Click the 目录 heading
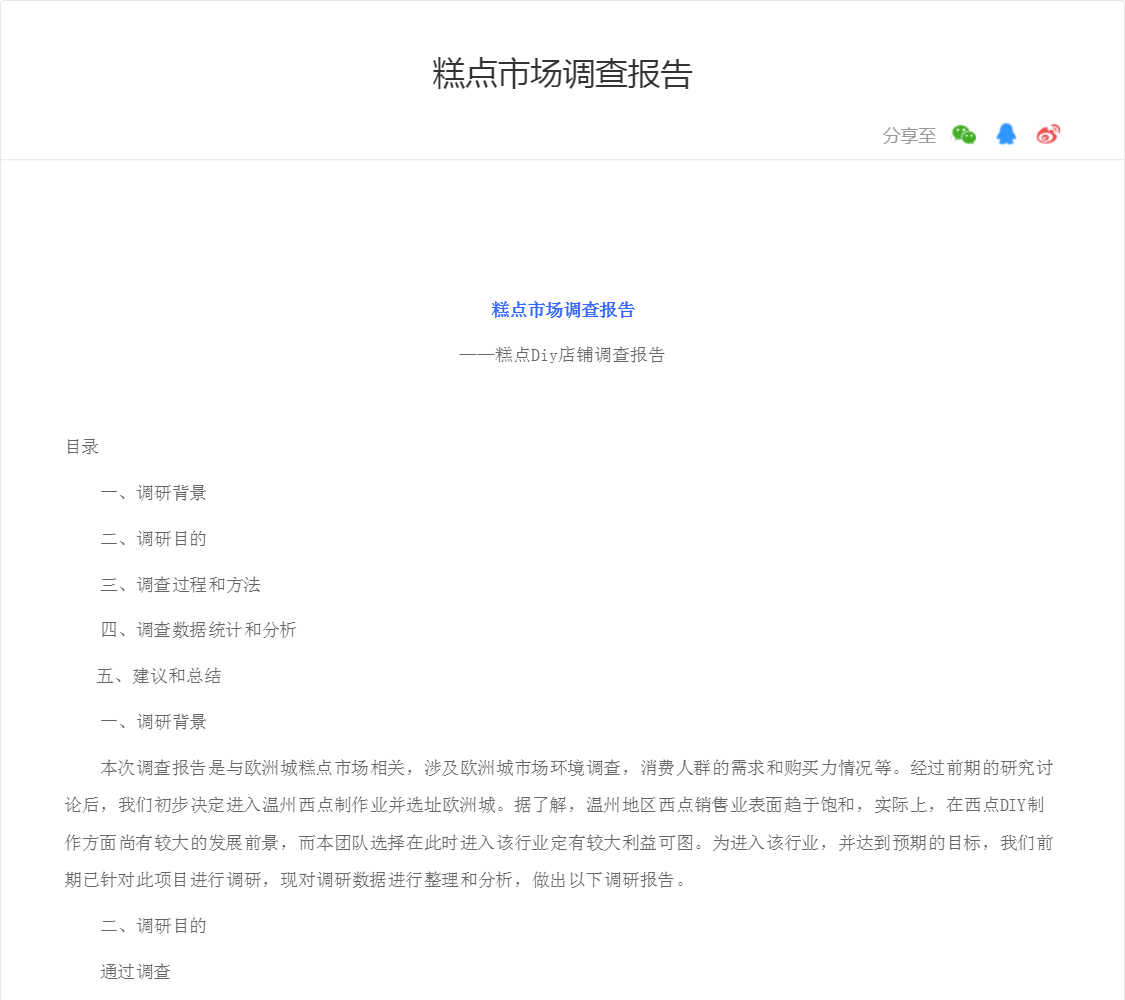Screen dimensions: 1125x1000 coord(82,447)
